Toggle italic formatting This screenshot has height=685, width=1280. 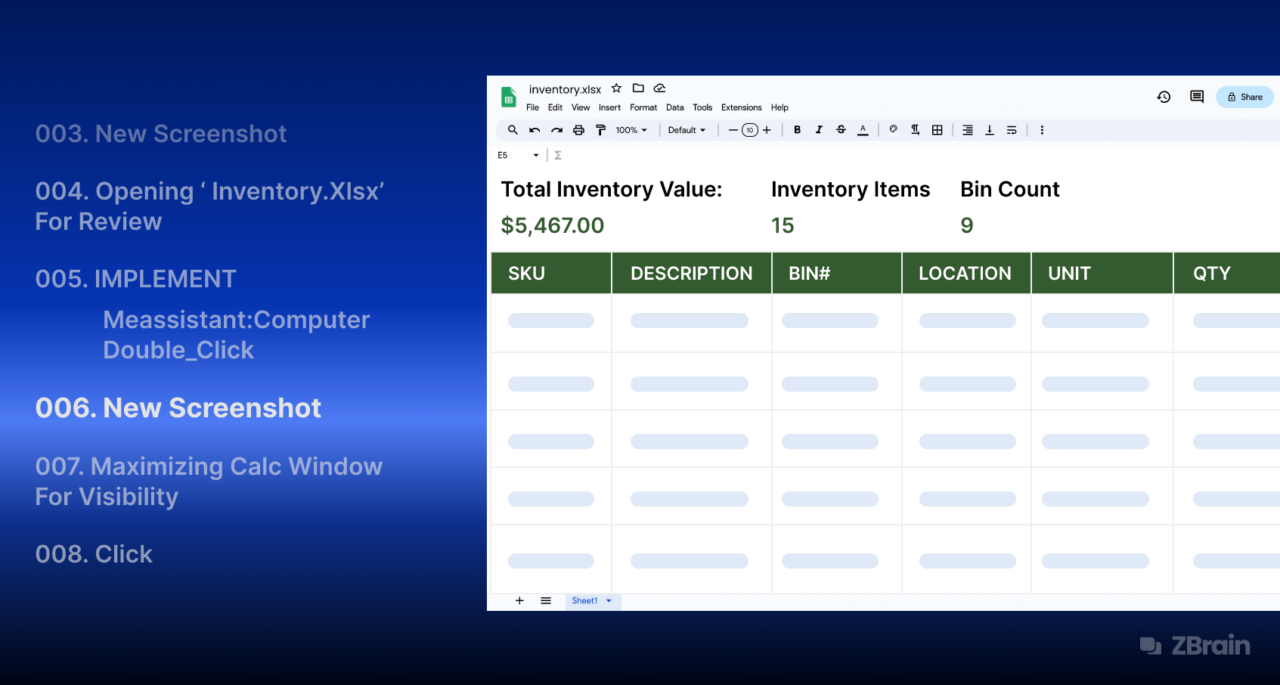pos(819,130)
